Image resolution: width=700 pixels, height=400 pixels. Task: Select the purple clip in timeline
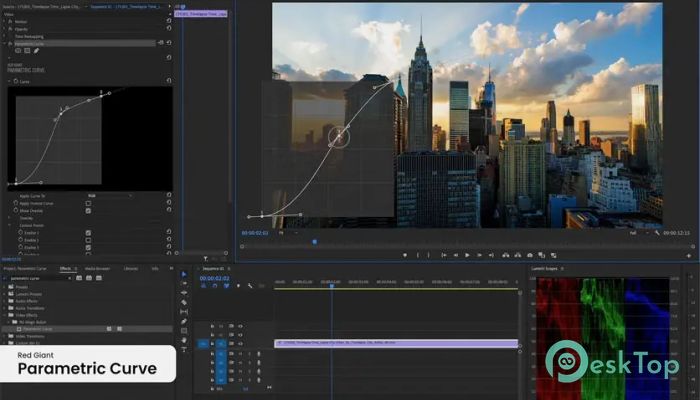click(x=396, y=343)
